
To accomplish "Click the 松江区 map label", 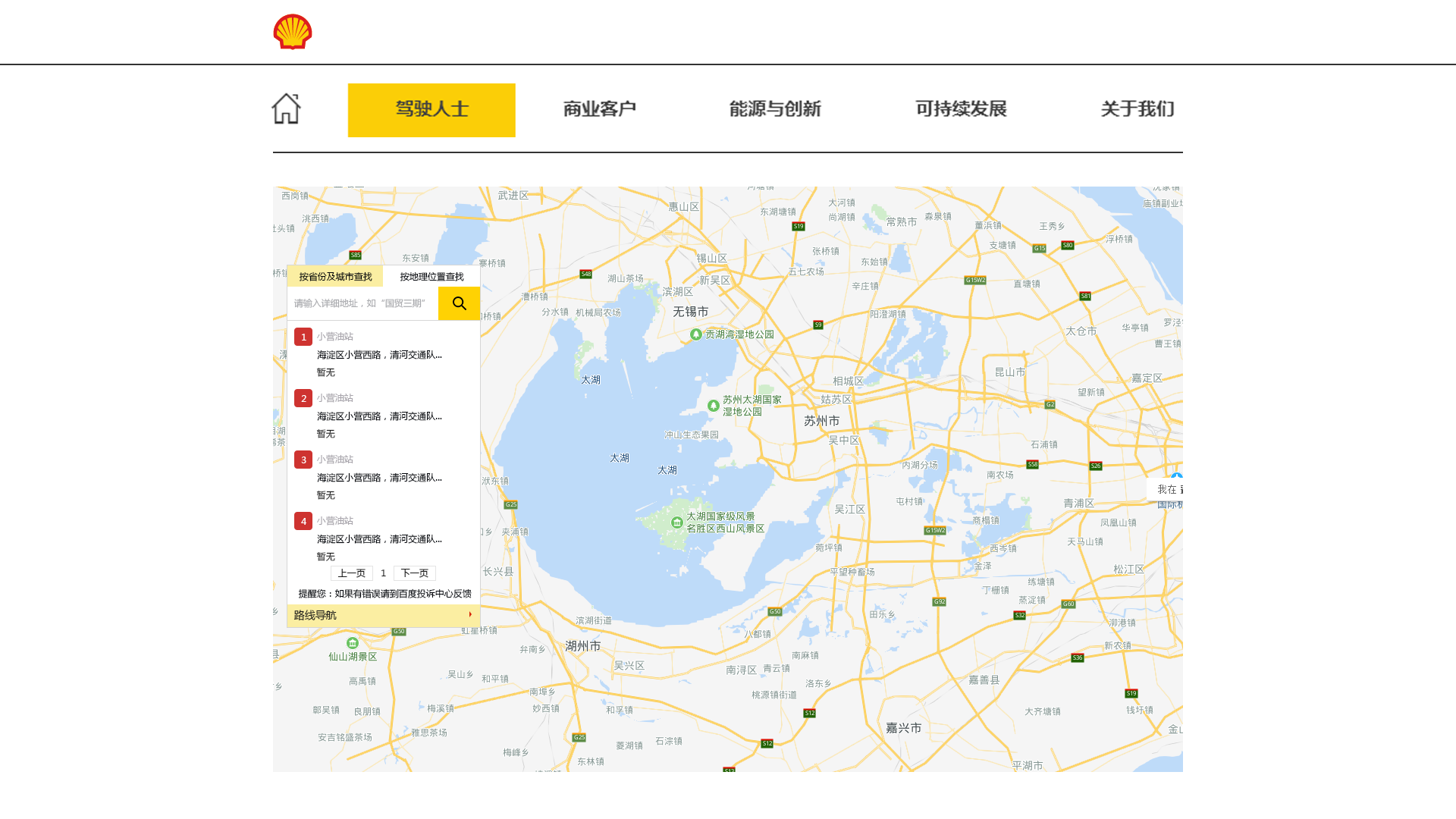I will (x=1129, y=570).
